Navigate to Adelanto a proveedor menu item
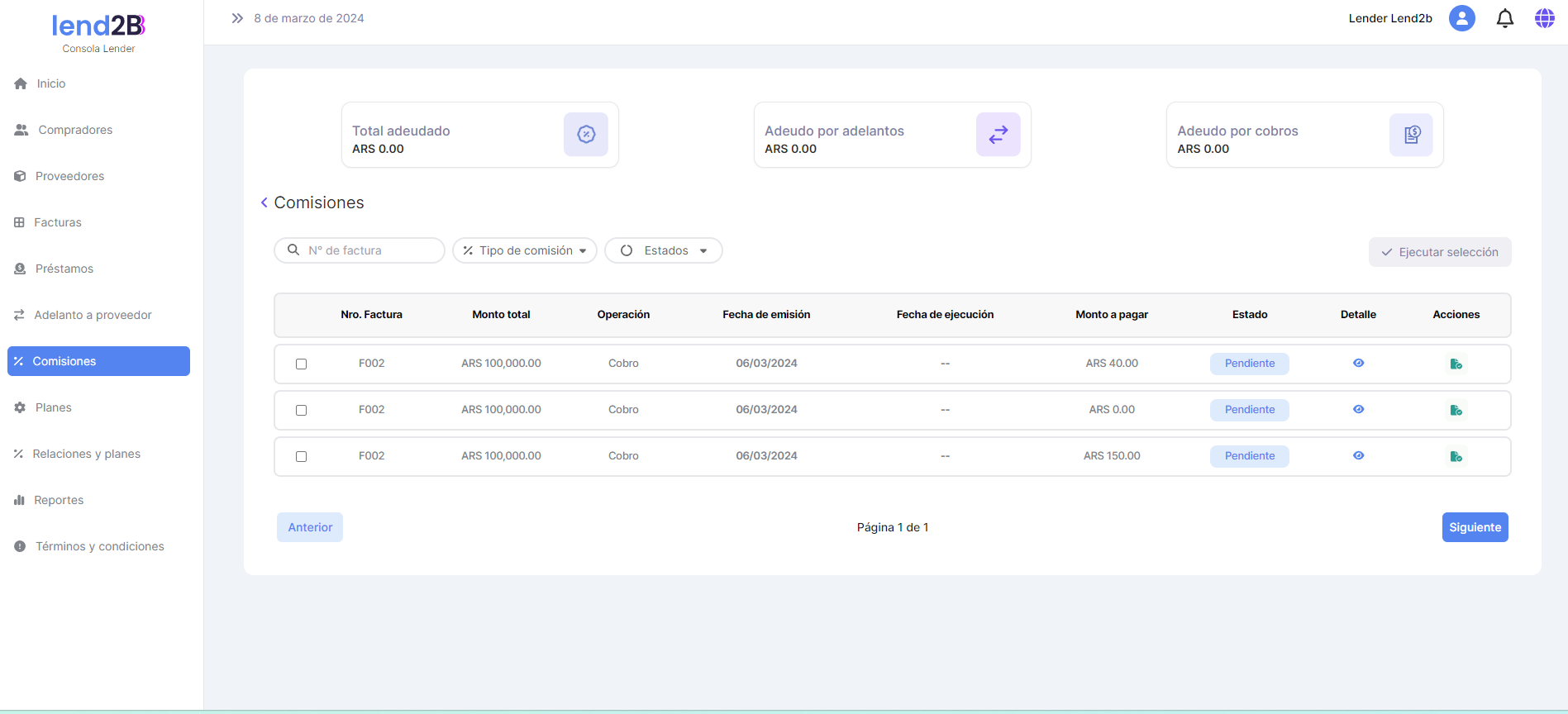Image resolution: width=1568 pixels, height=714 pixels. tap(93, 315)
